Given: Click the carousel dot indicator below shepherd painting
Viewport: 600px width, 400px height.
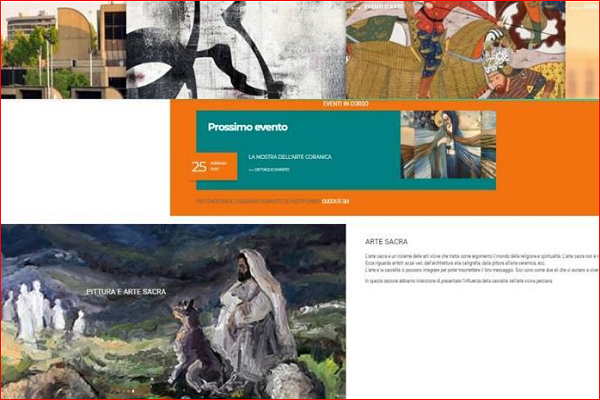Looking at the screenshot, I should click(133, 391).
